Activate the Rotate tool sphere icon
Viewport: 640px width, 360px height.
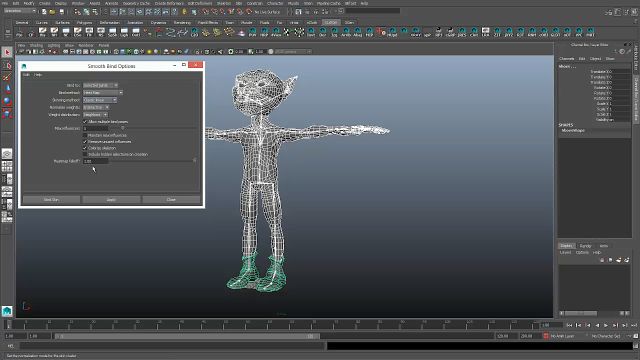pyautogui.click(x=7, y=101)
